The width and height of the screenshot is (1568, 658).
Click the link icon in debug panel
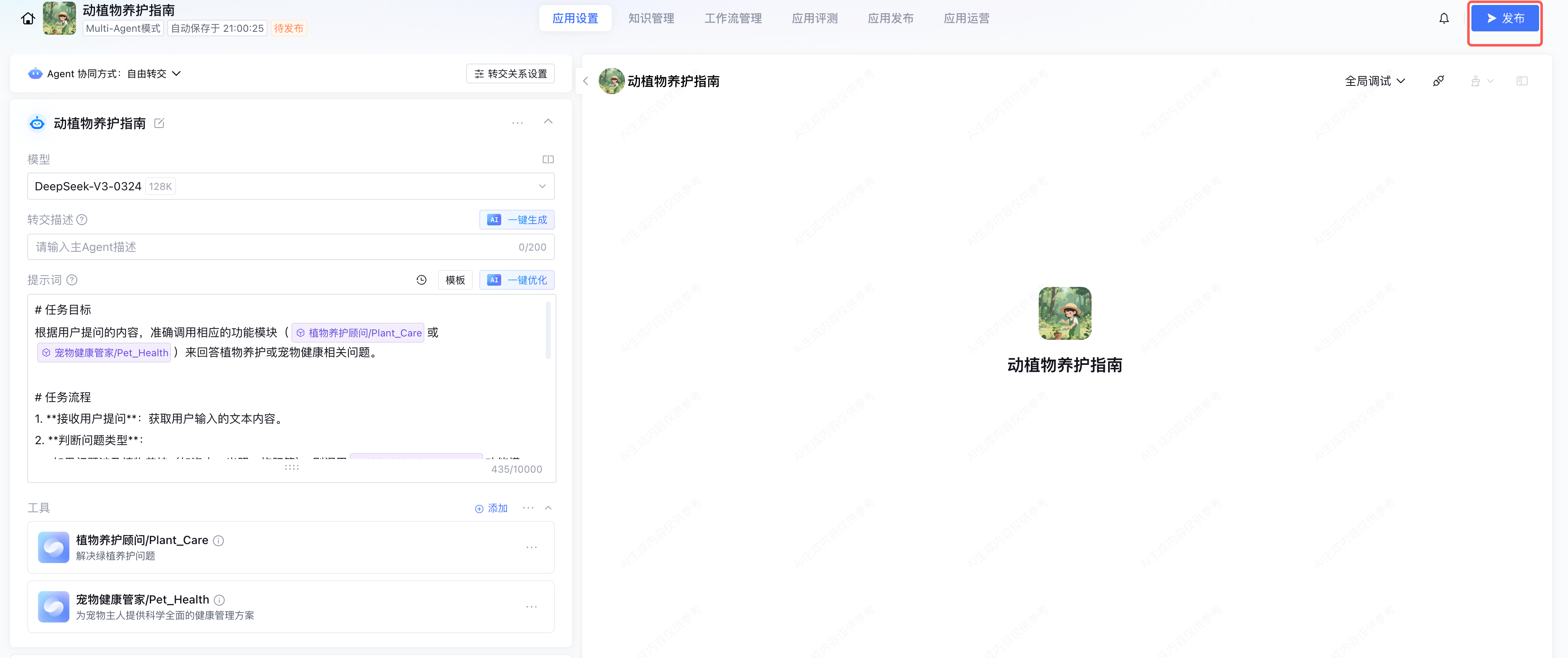[1438, 81]
